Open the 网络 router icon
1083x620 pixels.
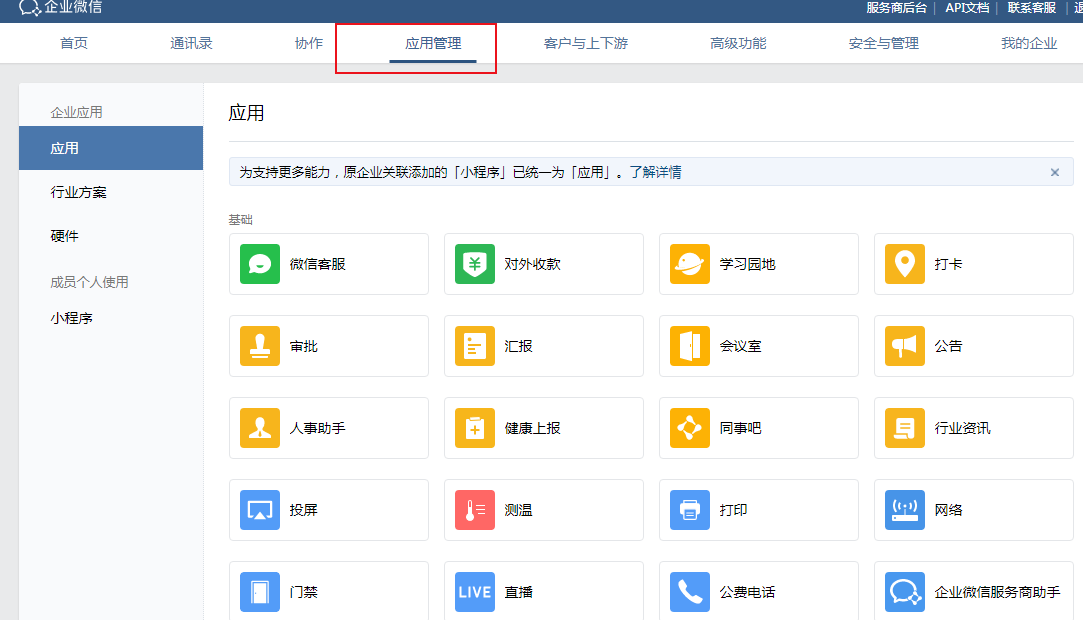[x=904, y=510]
